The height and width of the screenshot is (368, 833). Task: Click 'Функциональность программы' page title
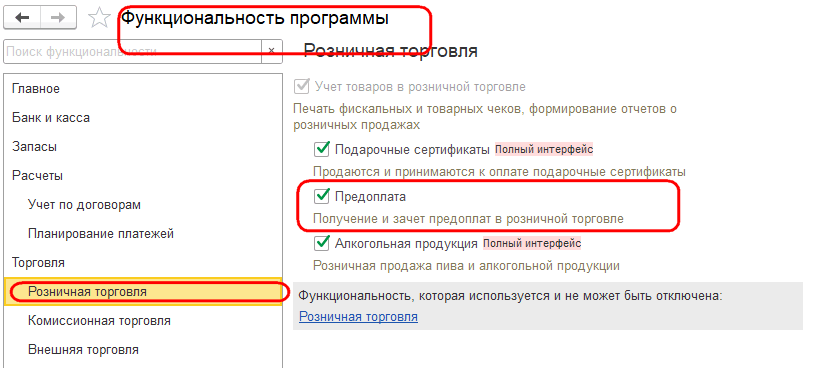click(x=256, y=18)
